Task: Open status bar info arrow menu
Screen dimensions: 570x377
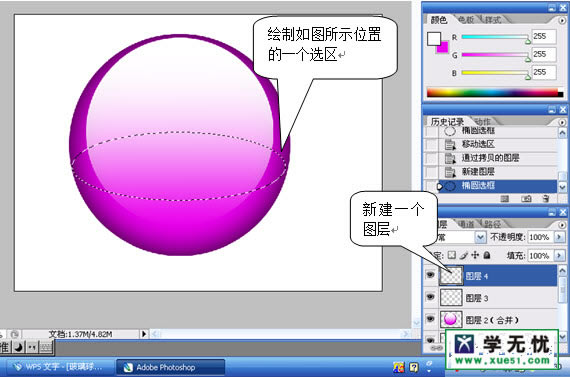Action: click(x=144, y=334)
